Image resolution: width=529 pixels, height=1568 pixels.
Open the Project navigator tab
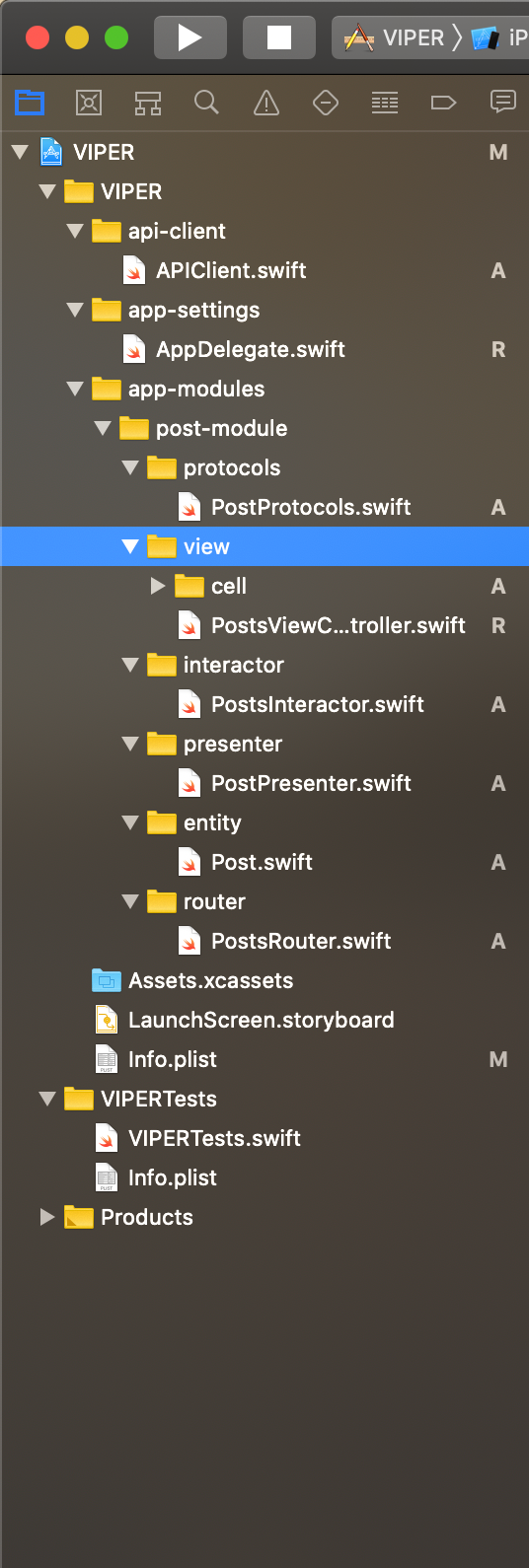tap(30, 102)
